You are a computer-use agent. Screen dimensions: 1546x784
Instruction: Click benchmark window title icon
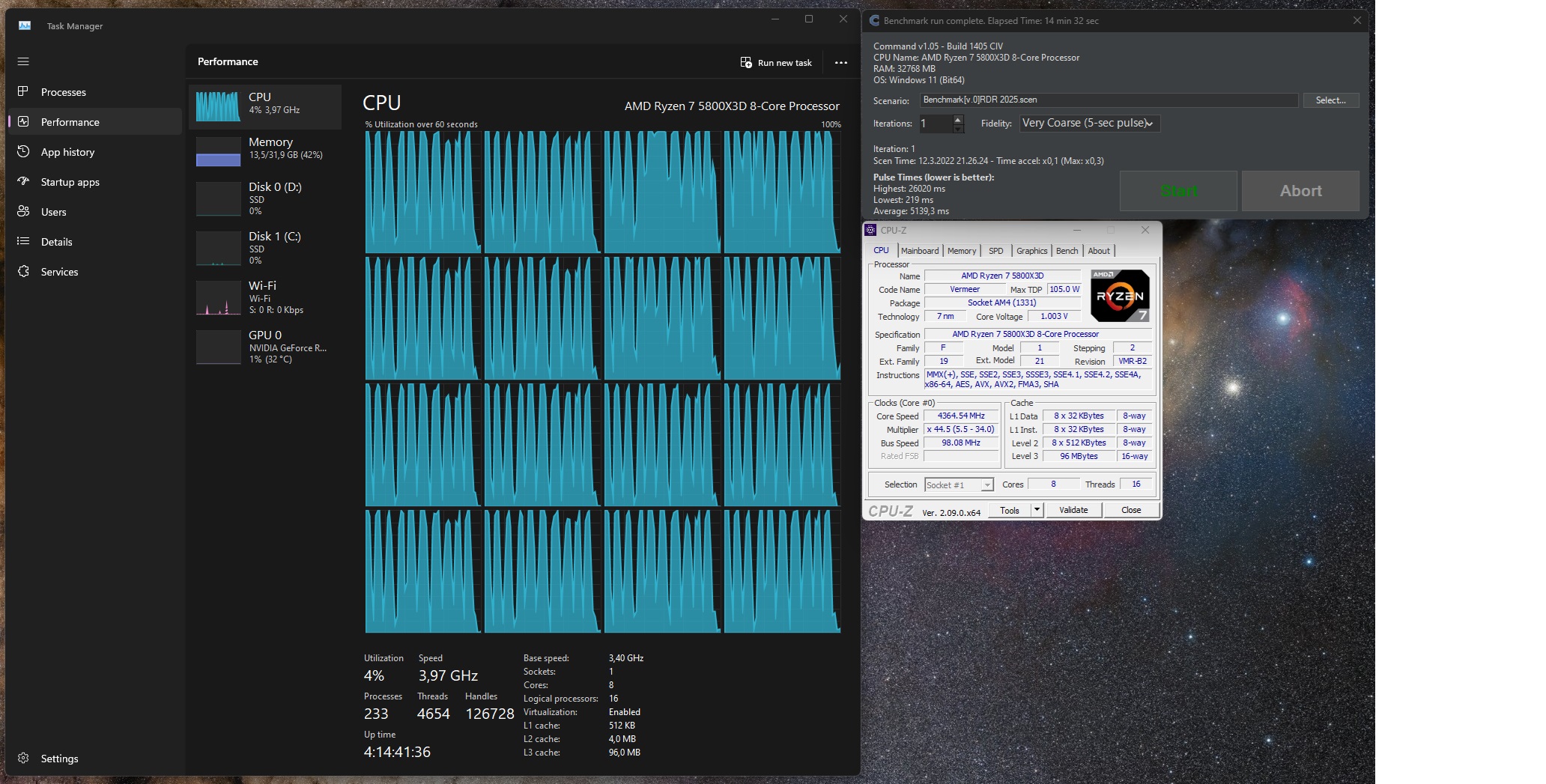874,21
